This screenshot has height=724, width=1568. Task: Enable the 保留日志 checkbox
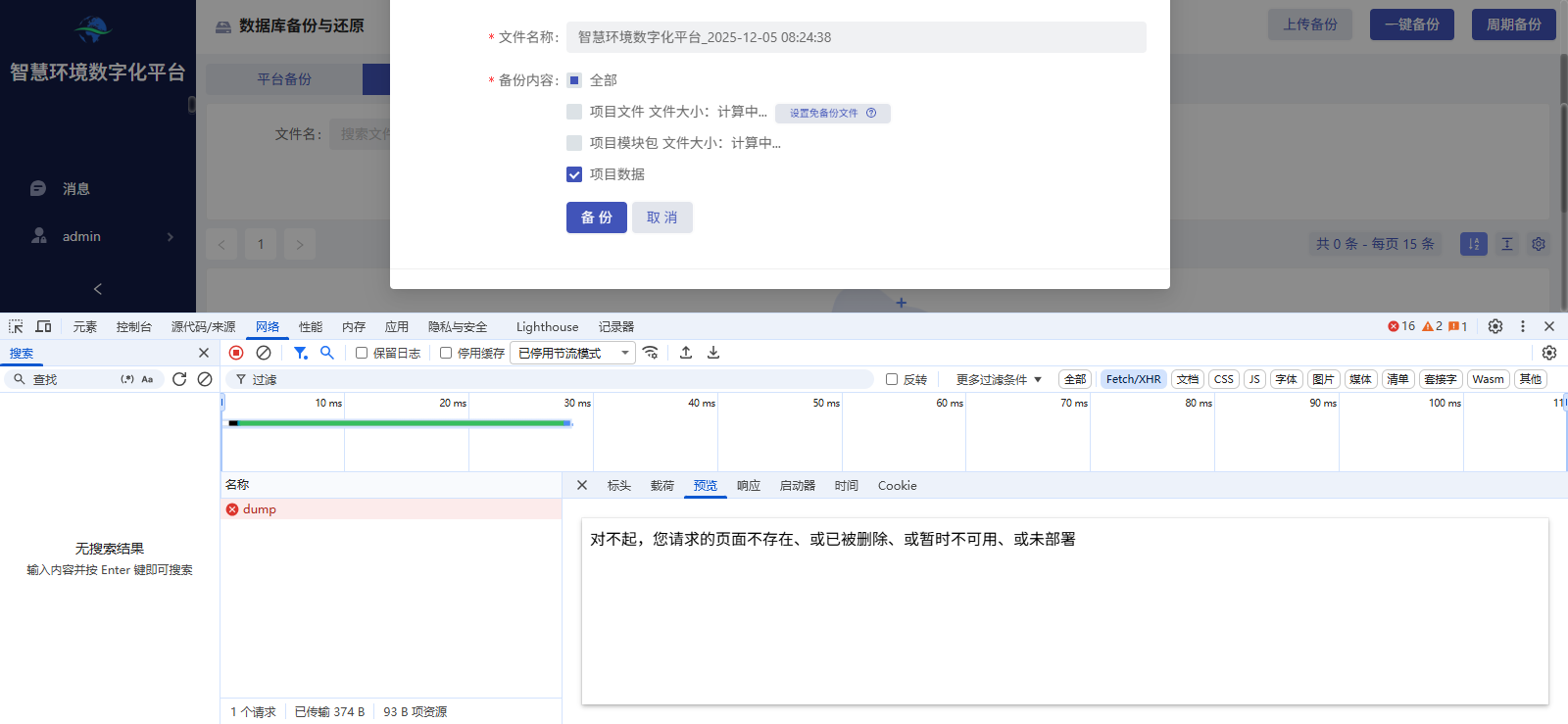362,353
